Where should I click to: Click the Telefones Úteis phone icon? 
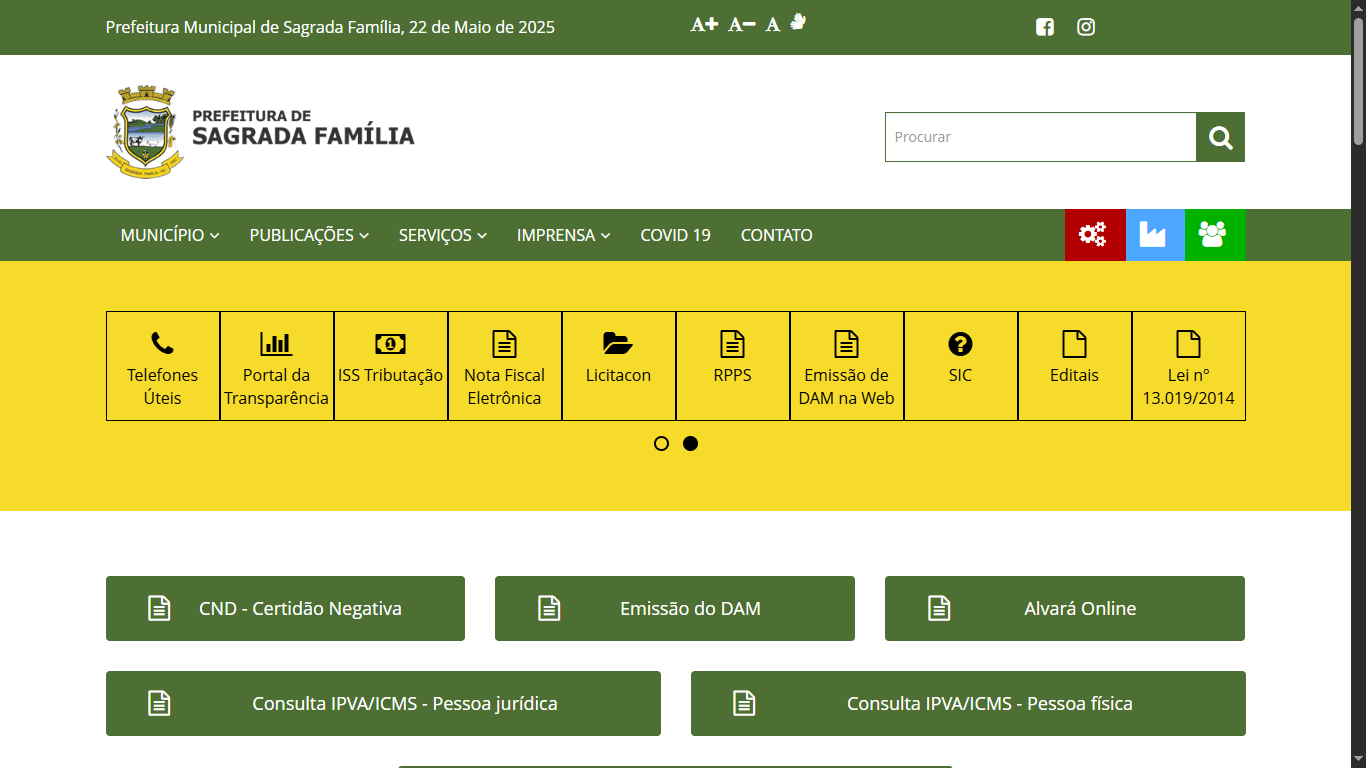[x=162, y=343]
